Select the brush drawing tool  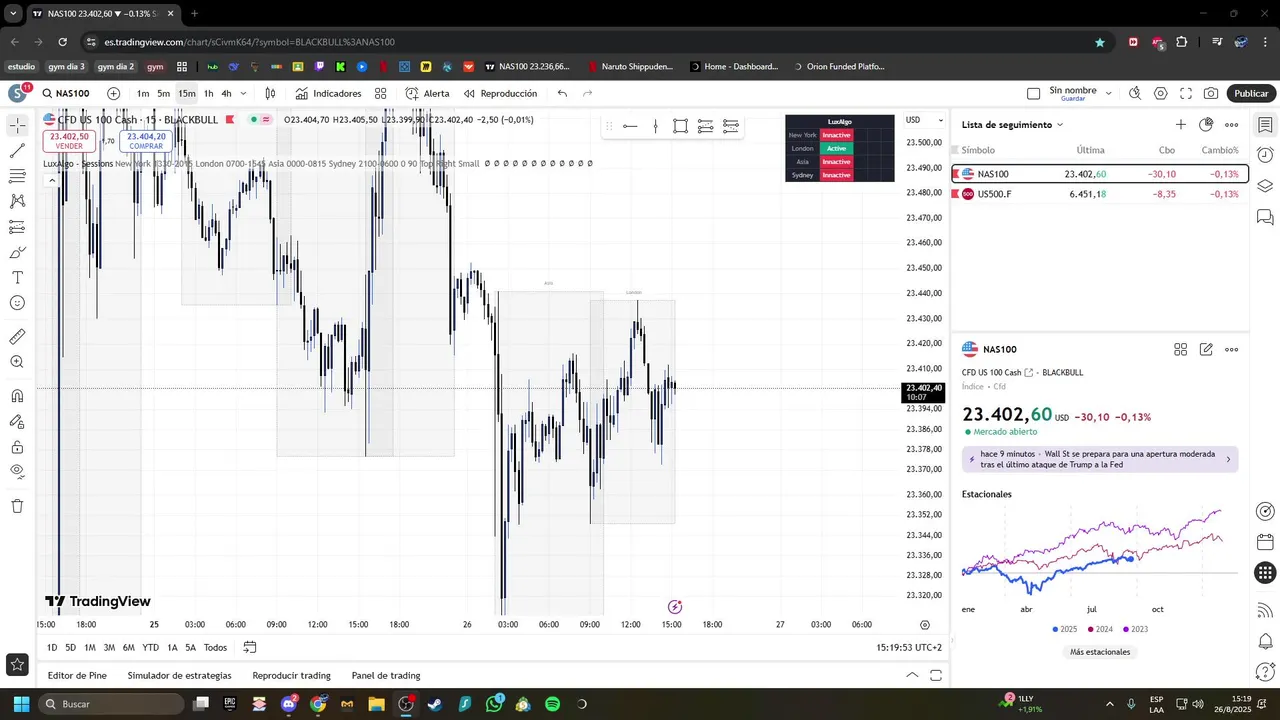pyautogui.click(x=17, y=252)
